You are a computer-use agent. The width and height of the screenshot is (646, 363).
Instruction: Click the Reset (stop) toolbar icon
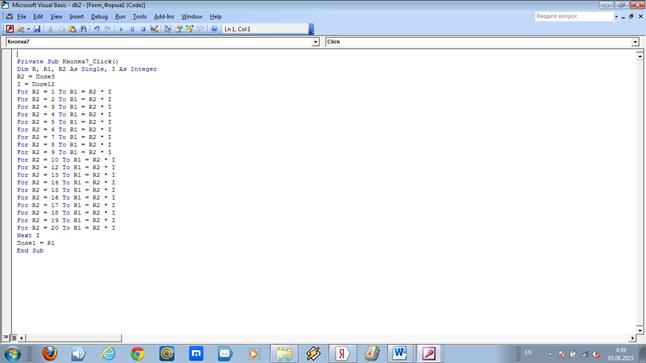[x=143, y=29]
